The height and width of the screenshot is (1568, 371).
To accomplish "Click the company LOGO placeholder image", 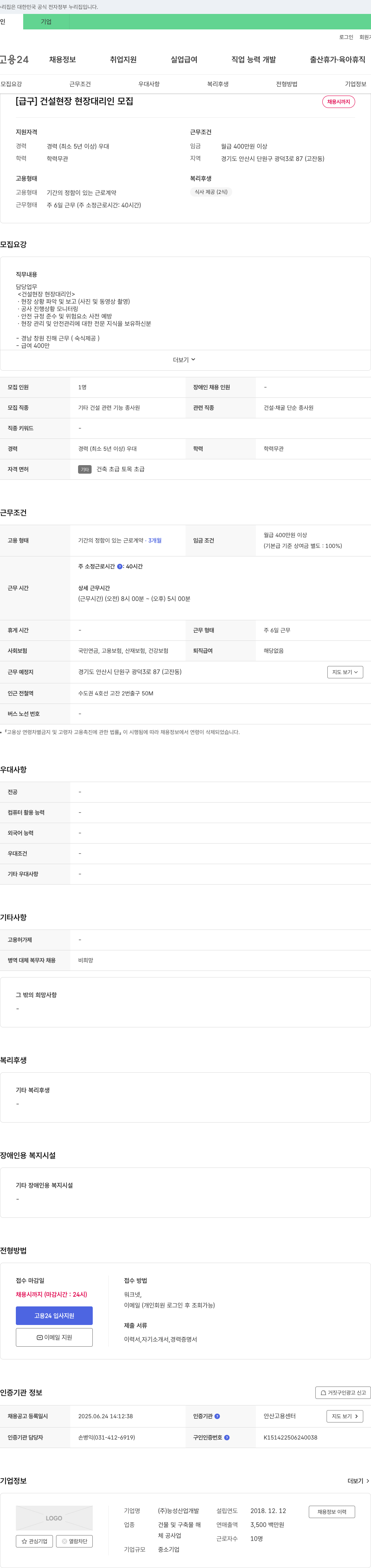I will click(x=54, y=1518).
